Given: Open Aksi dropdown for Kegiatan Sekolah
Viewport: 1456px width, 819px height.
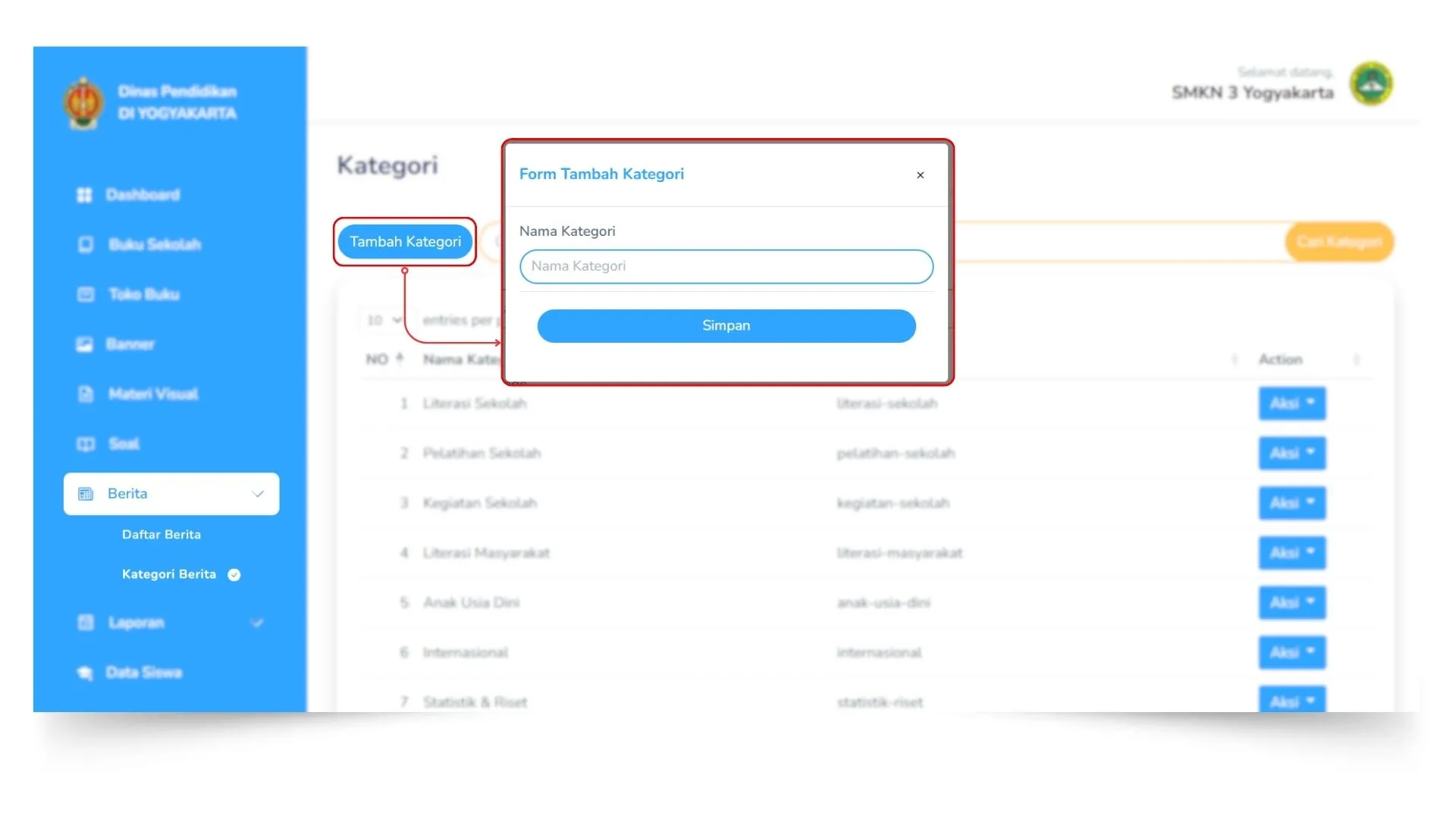Looking at the screenshot, I should (x=1291, y=503).
